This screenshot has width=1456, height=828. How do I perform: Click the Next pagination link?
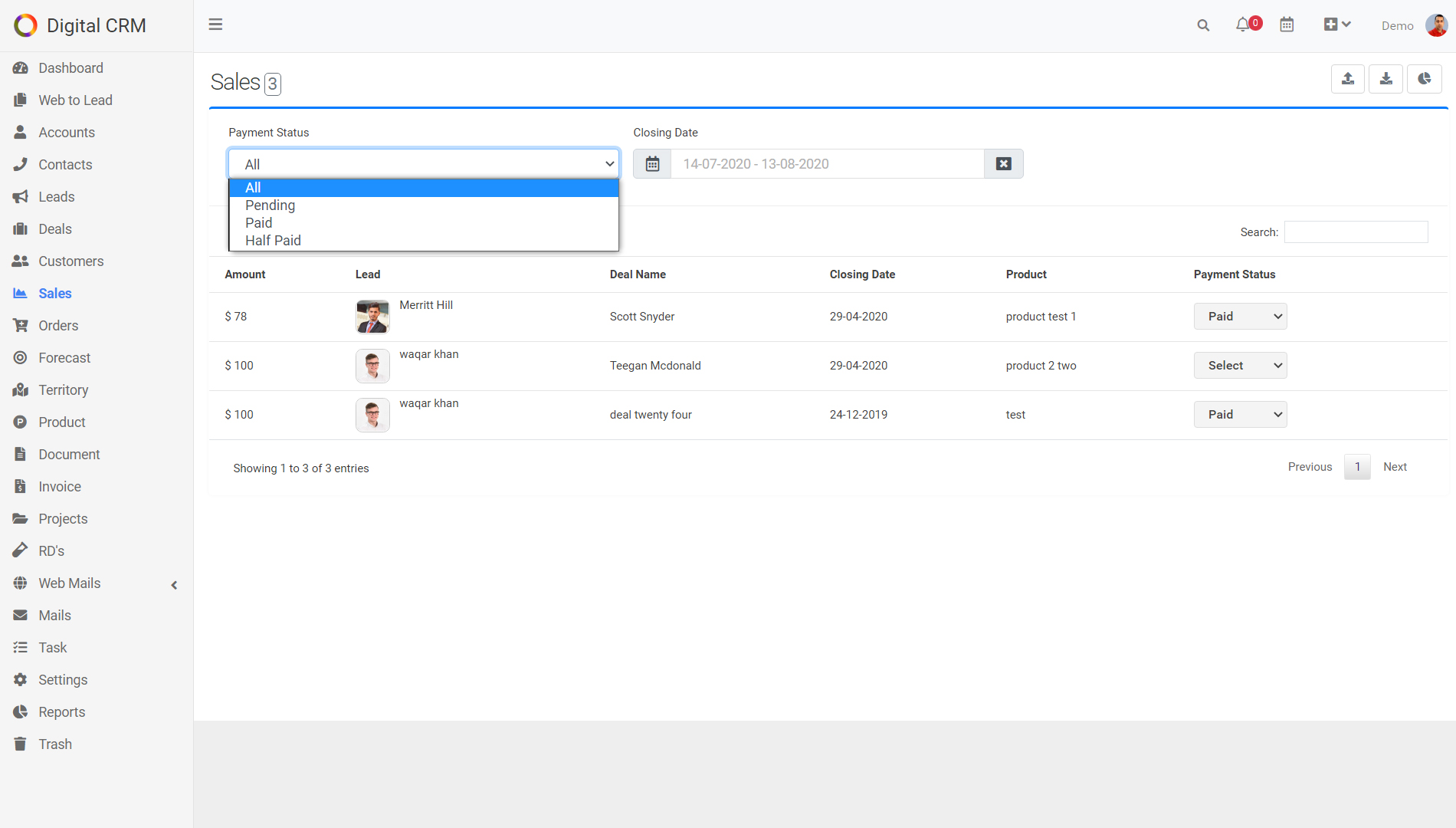[x=1395, y=467]
